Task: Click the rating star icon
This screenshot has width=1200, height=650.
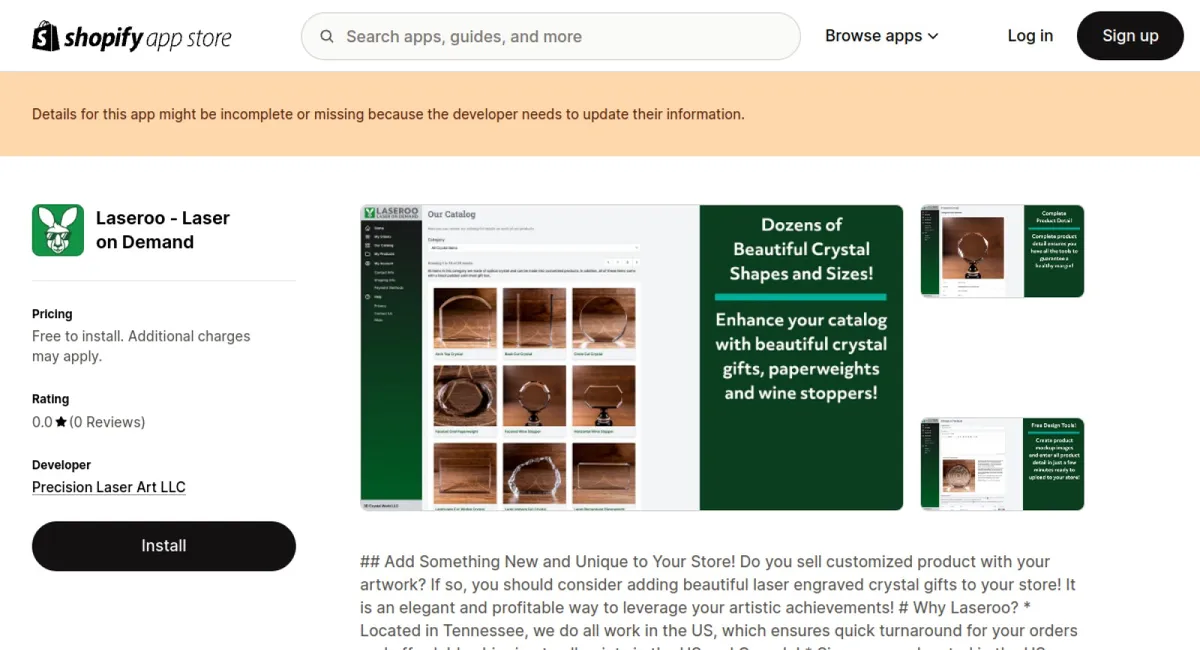Action: coord(61,422)
